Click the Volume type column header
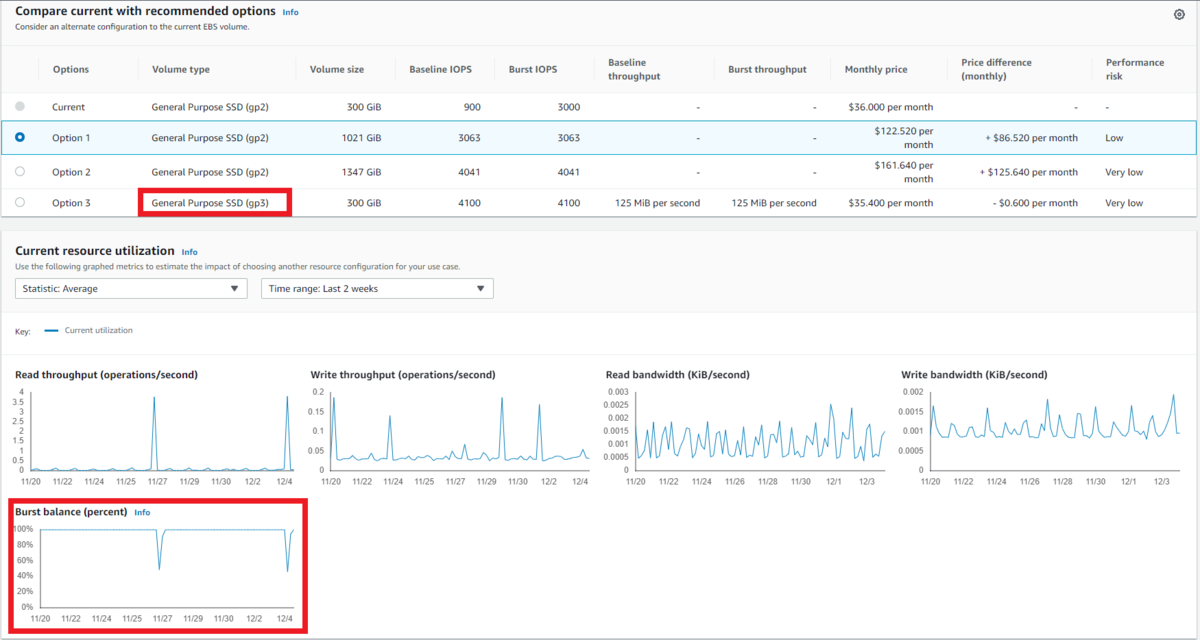Viewport: 1200px width, 640px height. pos(181,70)
